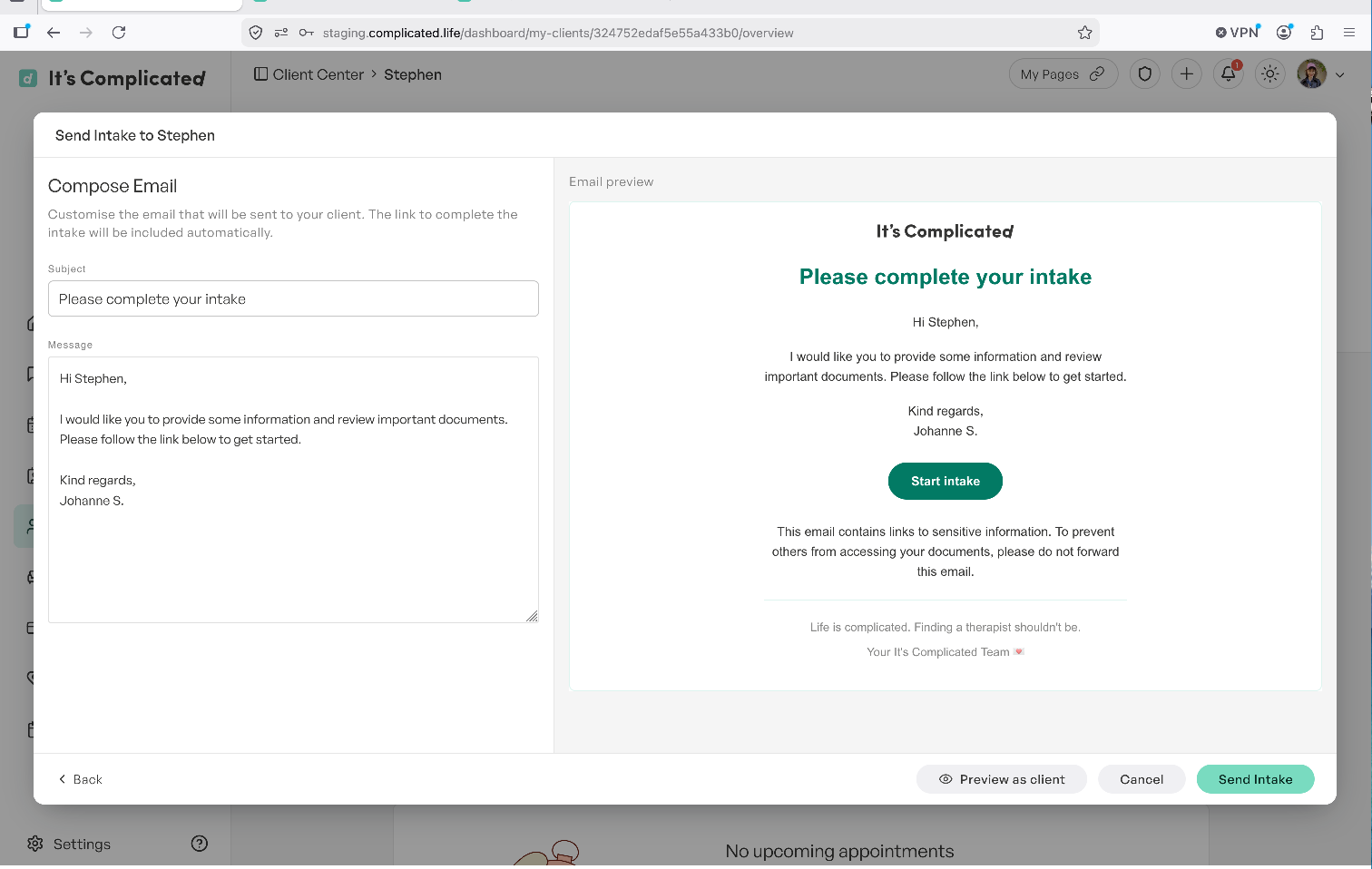Open notifications bell with red badge

point(1229,74)
